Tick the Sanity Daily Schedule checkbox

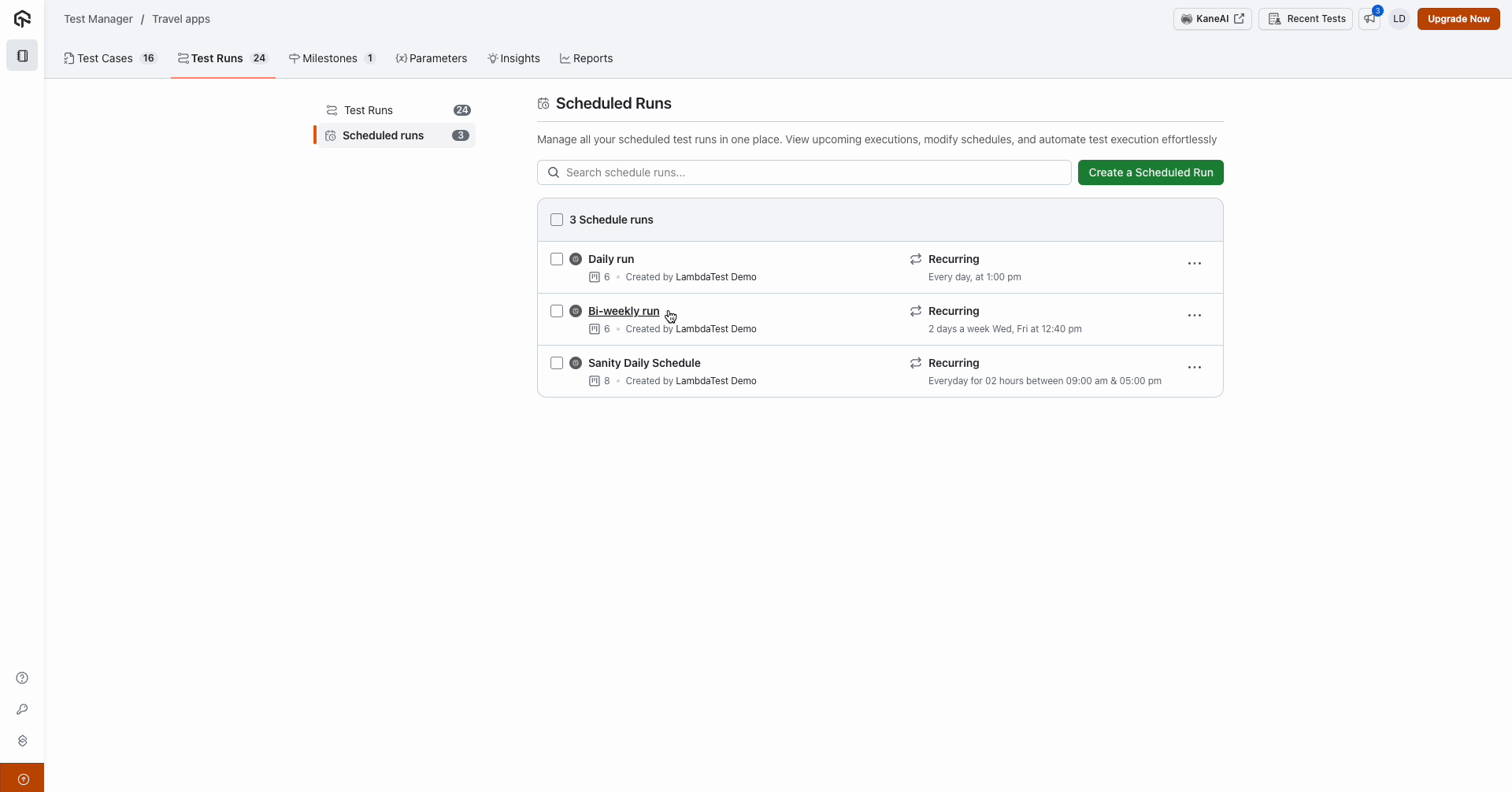557,363
